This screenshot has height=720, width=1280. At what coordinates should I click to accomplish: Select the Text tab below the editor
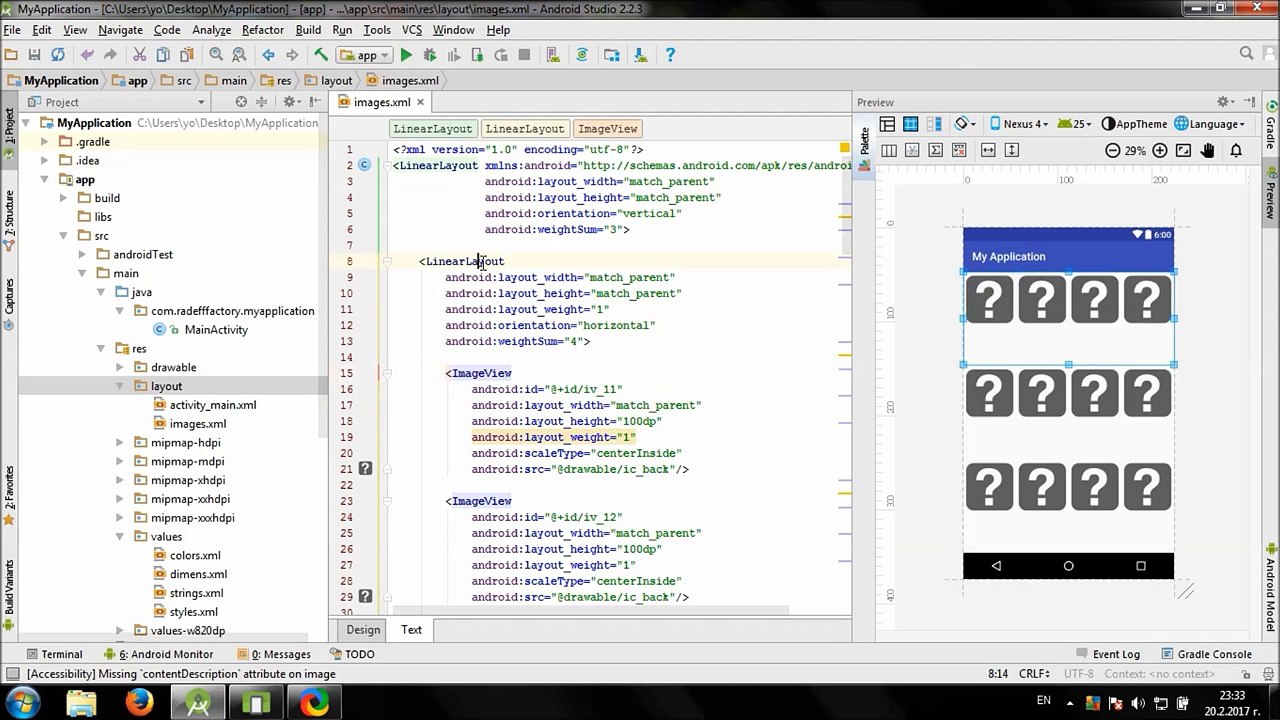tap(412, 630)
